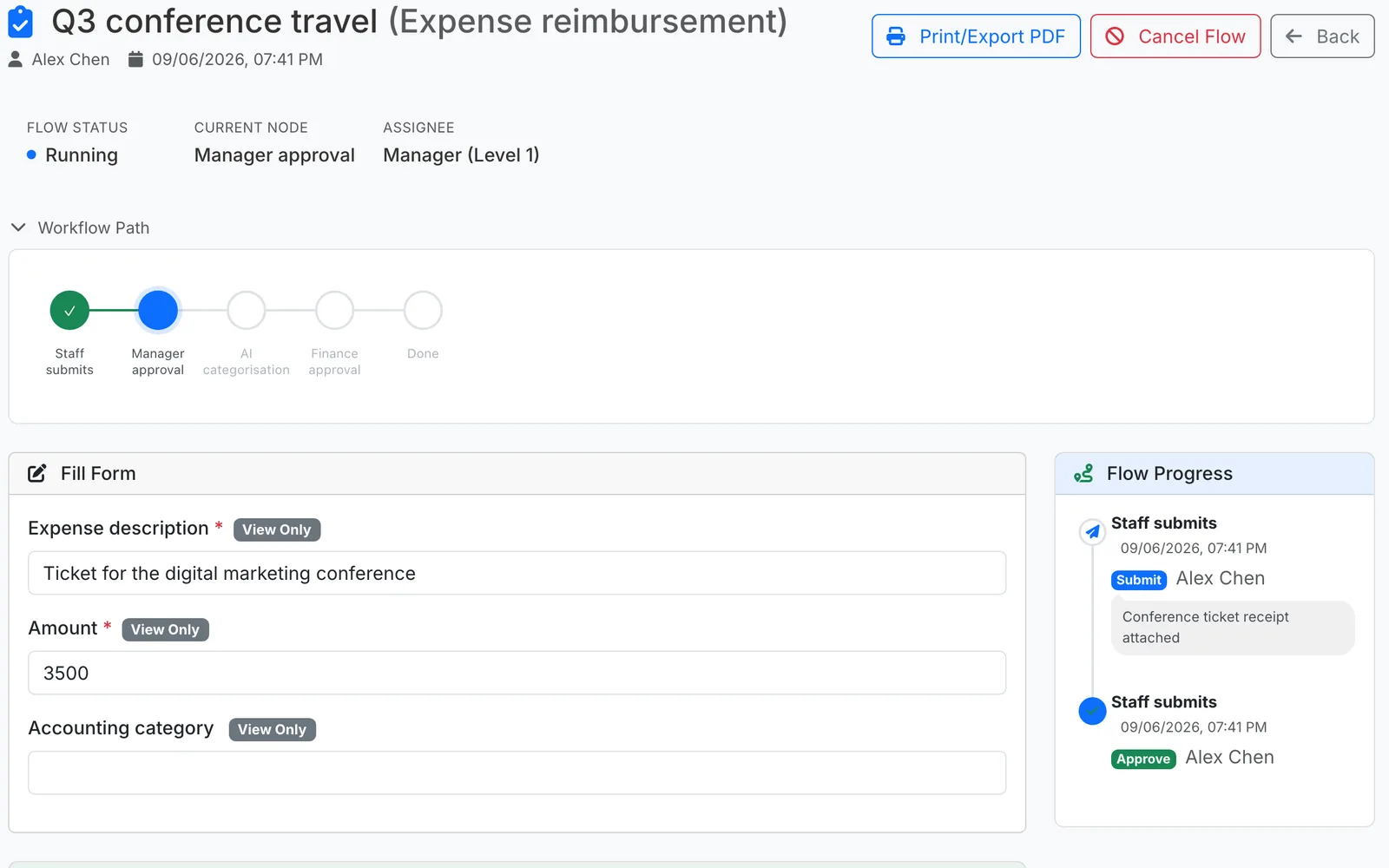Click the View Only badge beside Expense description
Screen dimensions: 1389x868
[277, 529]
